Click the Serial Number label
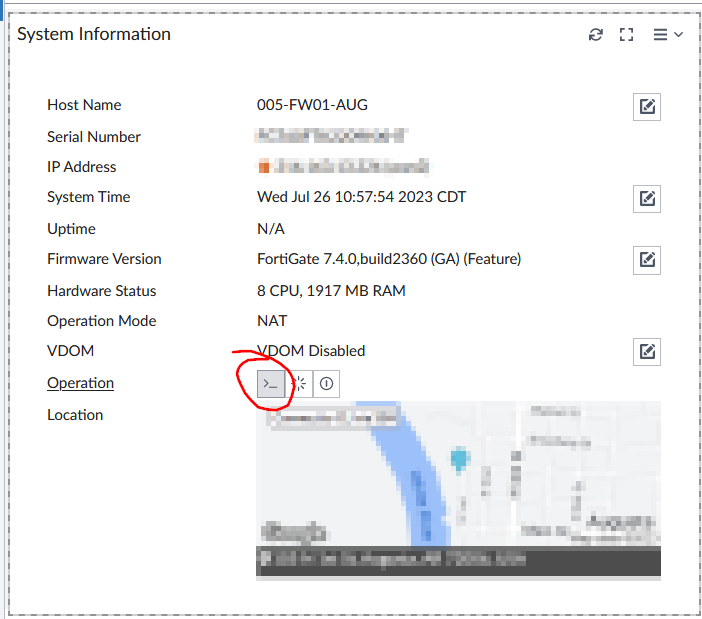Screen dimensions: 702x619 (94, 137)
